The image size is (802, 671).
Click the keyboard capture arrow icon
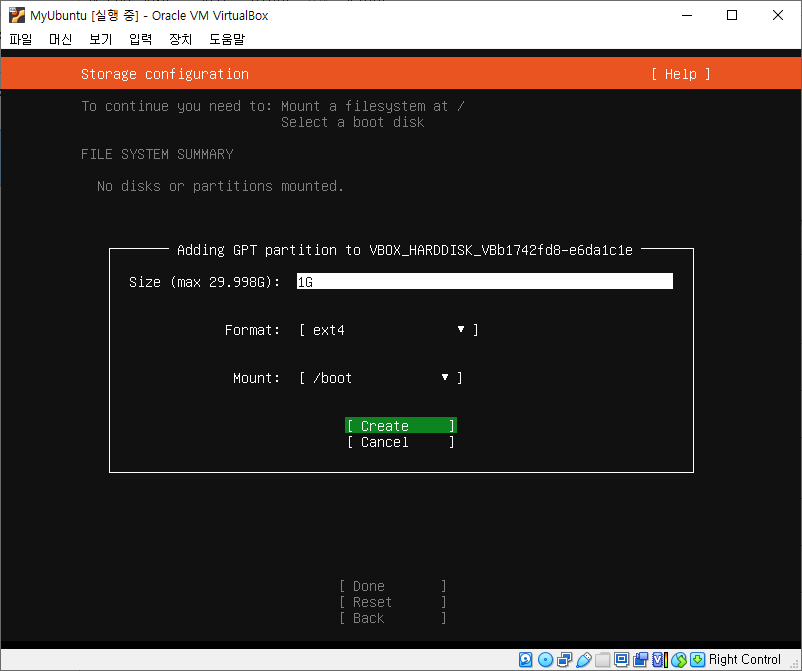click(698, 659)
